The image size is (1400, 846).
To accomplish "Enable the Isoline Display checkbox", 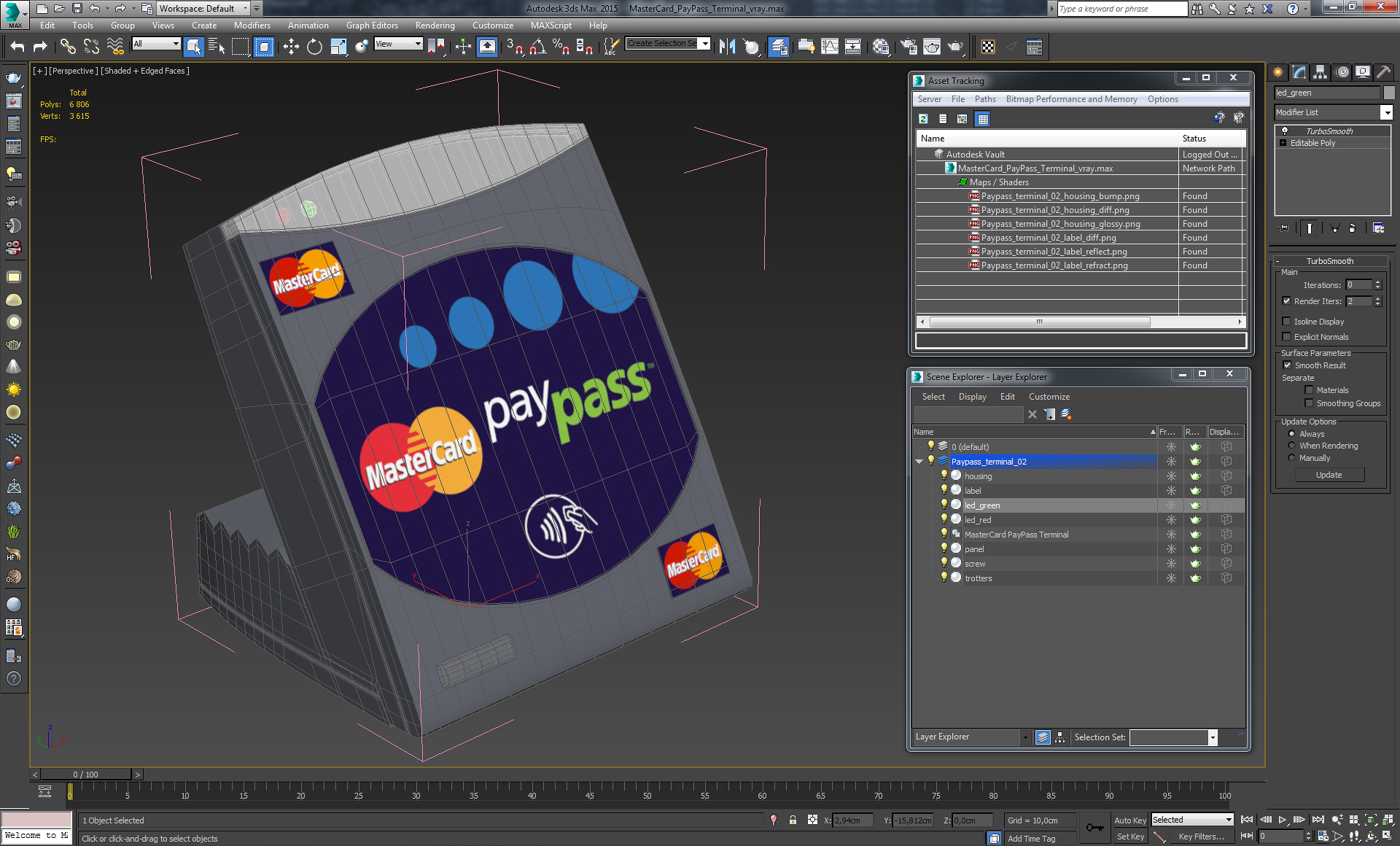I will [1287, 322].
